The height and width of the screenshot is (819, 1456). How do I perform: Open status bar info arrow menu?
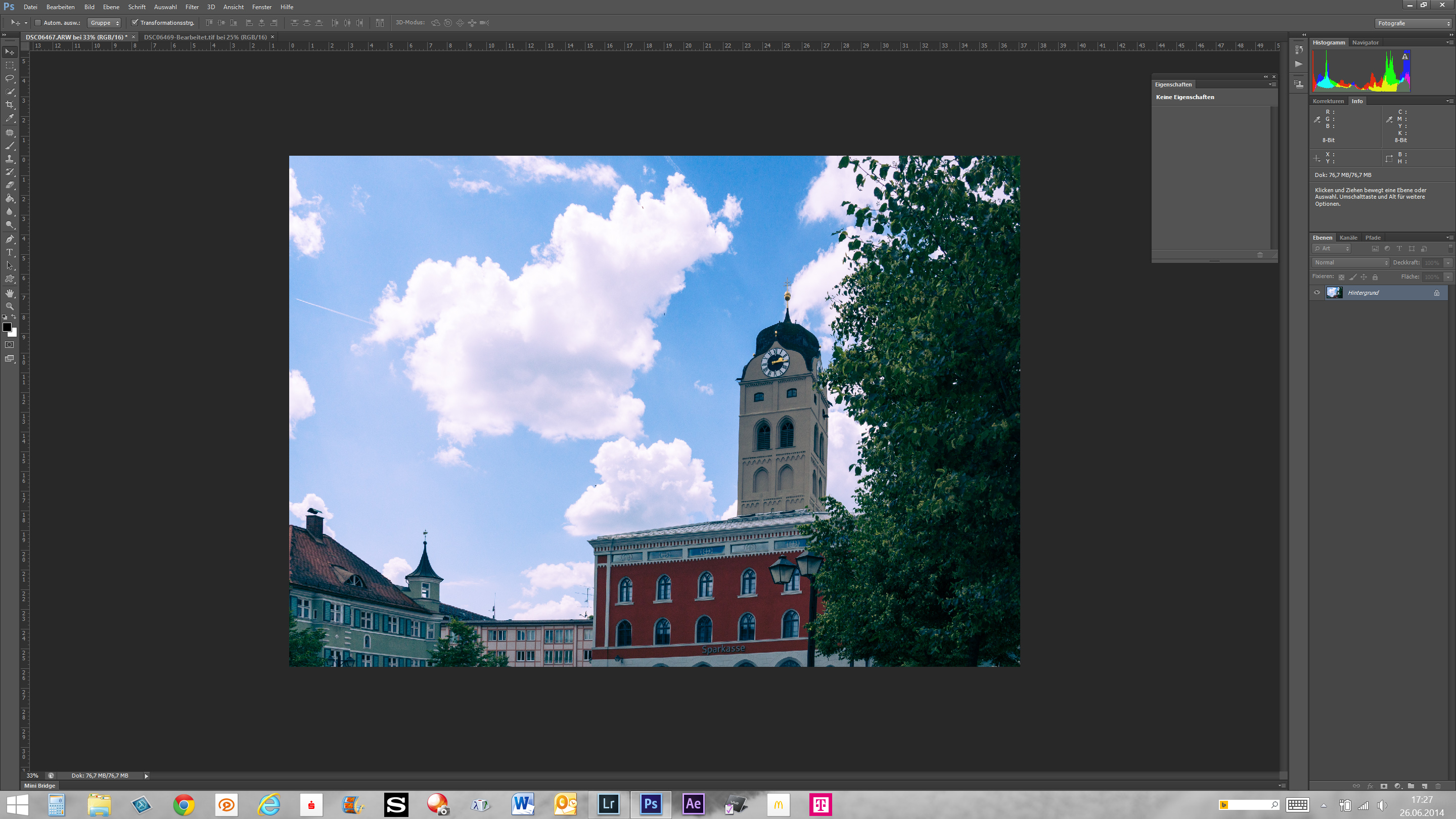pyautogui.click(x=147, y=776)
